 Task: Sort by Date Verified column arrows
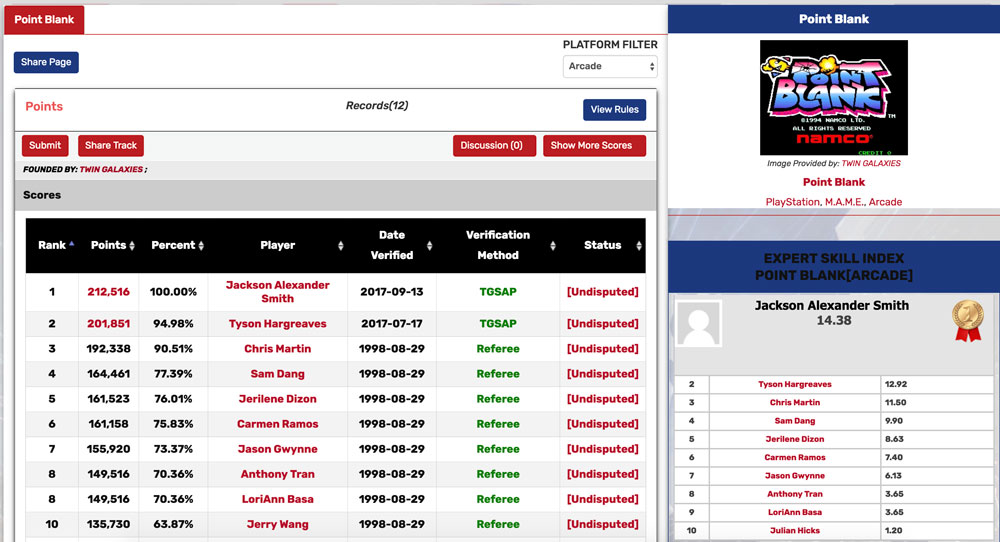429,245
